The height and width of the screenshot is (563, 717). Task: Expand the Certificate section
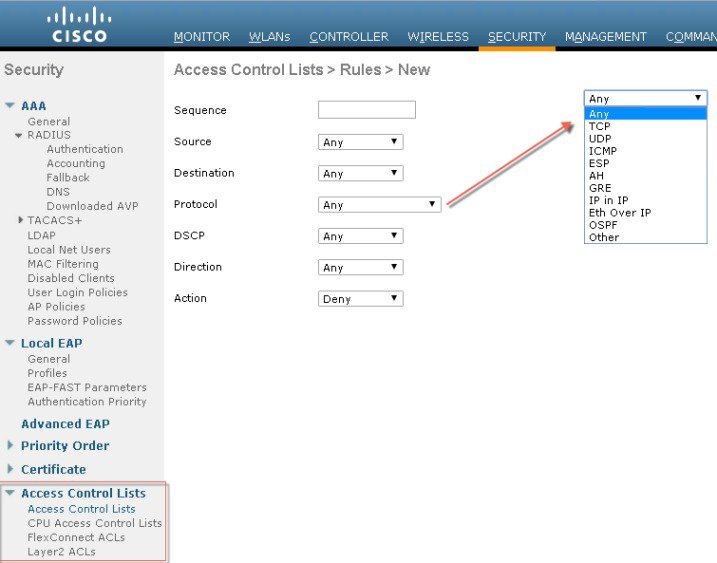tap(10, 469)
